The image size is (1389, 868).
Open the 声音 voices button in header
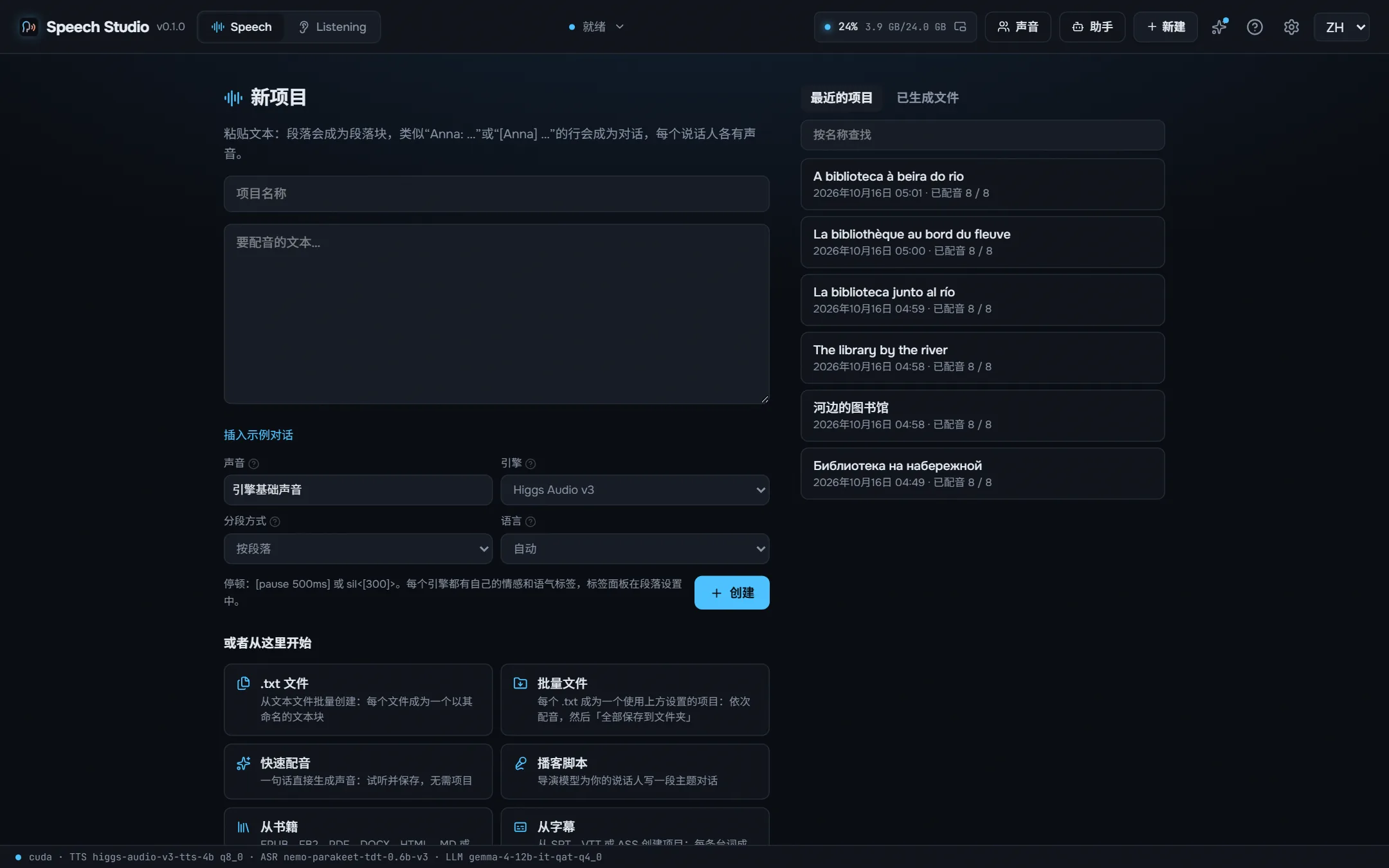pos(1018,27)
